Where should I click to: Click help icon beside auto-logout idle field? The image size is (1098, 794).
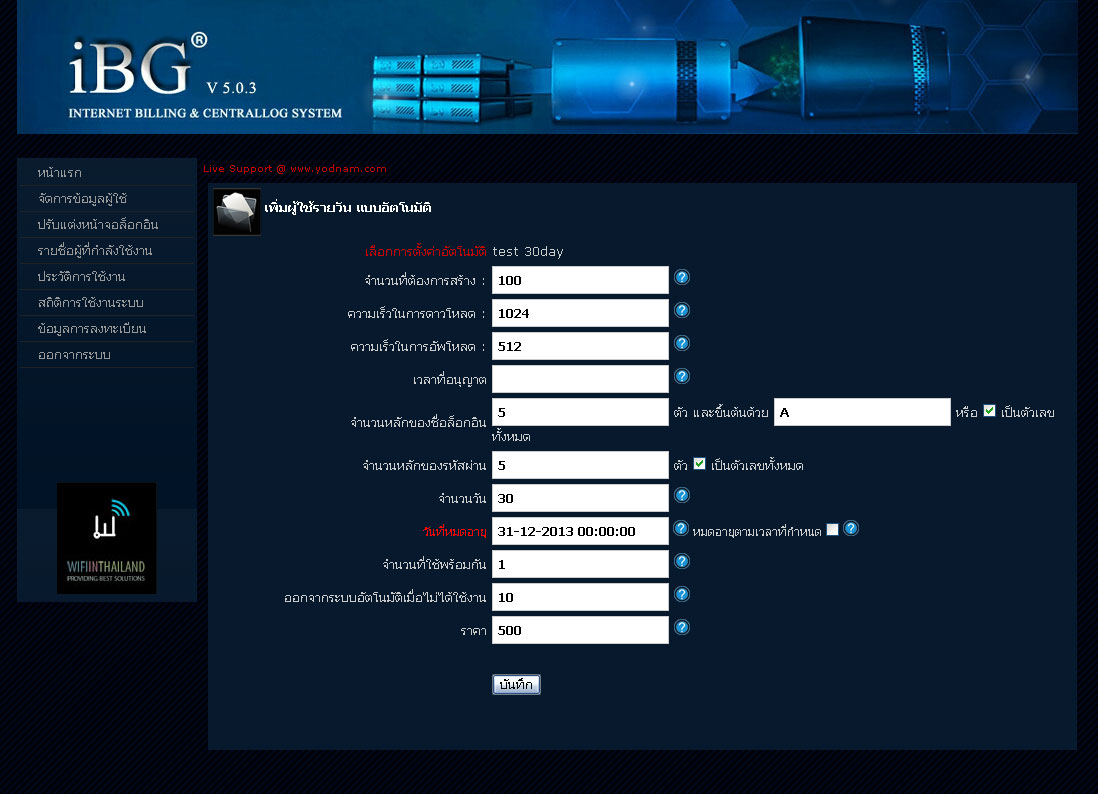pos(681,594)
